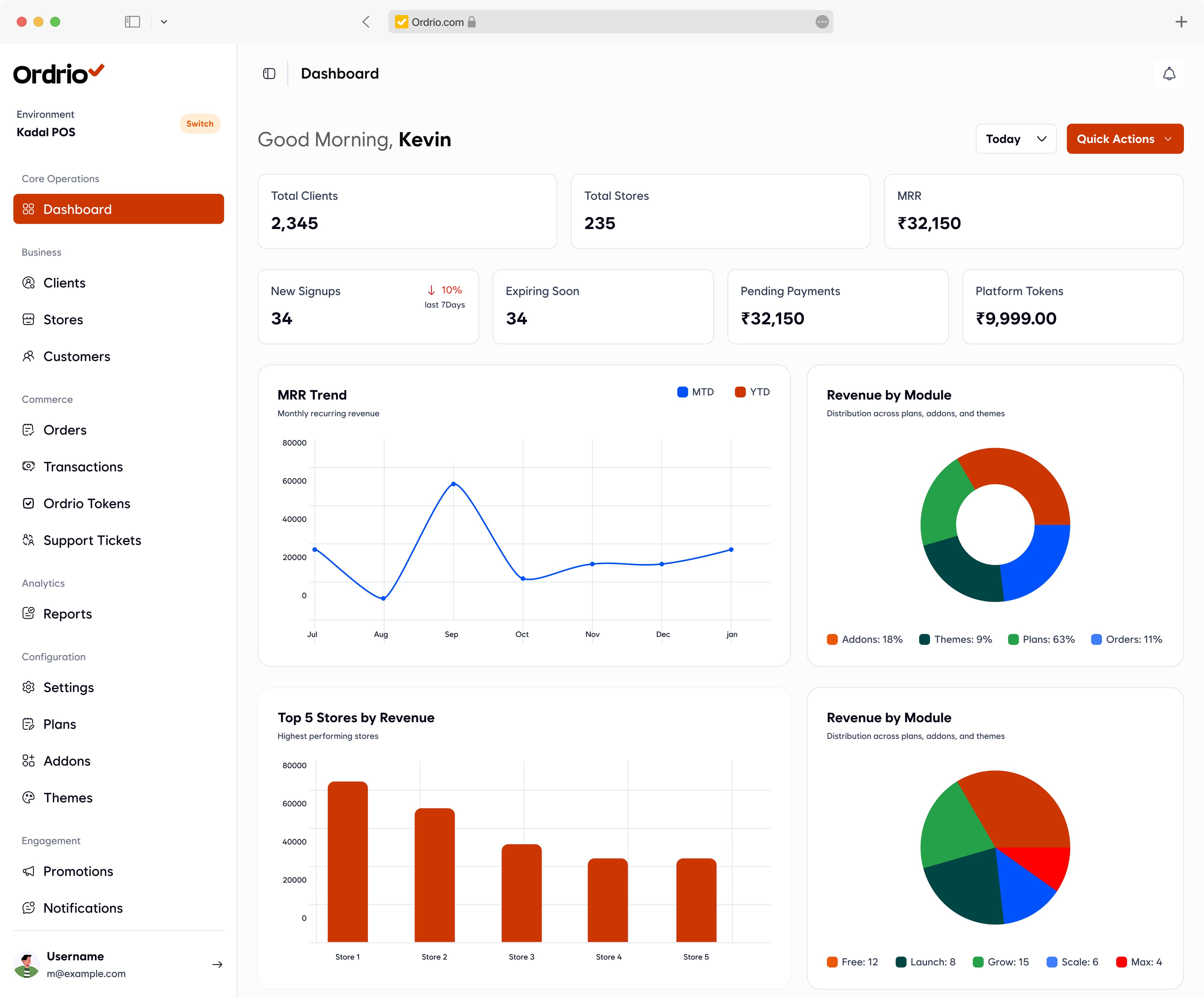Click the Clients sidebar icon

28,283
